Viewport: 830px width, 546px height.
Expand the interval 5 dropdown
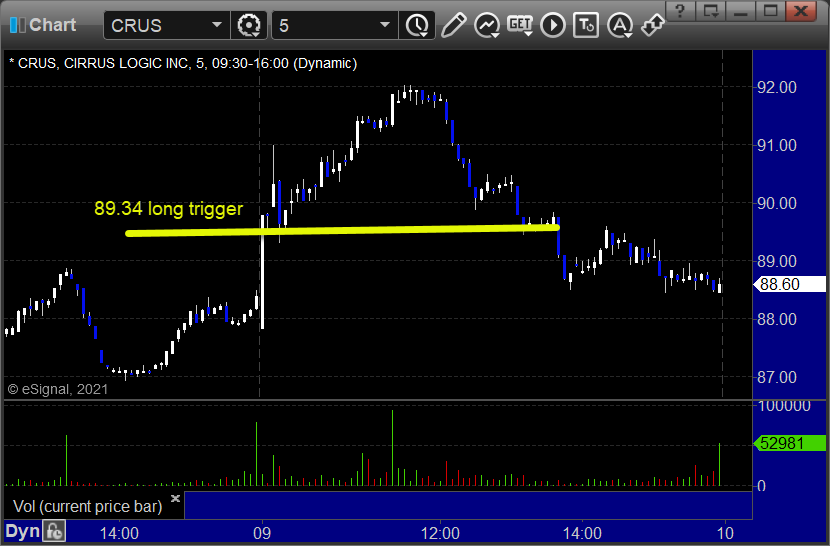385,25
